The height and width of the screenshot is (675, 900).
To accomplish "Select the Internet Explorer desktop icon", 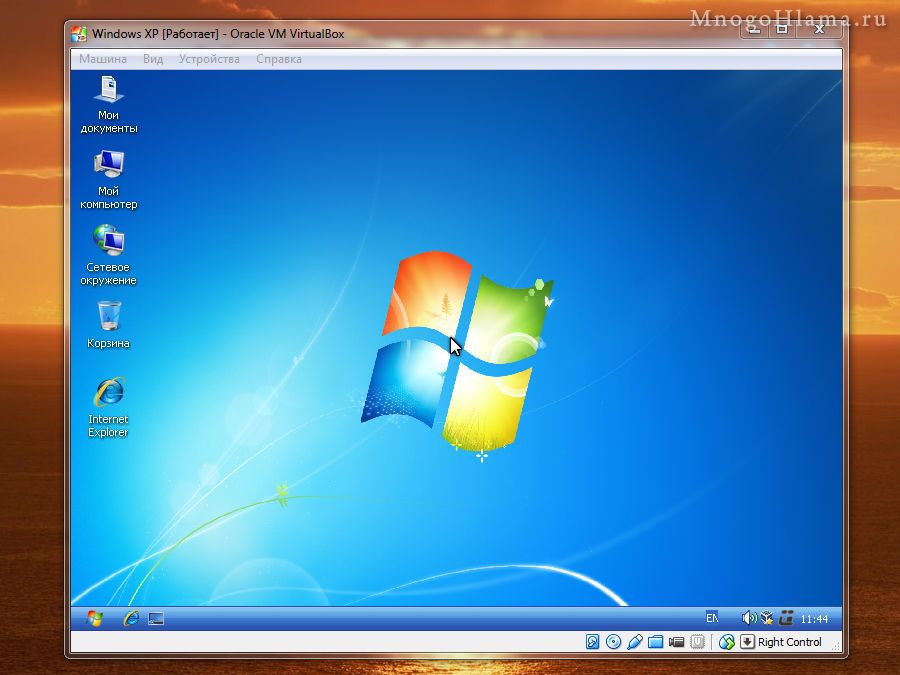I will pos(108,408).
